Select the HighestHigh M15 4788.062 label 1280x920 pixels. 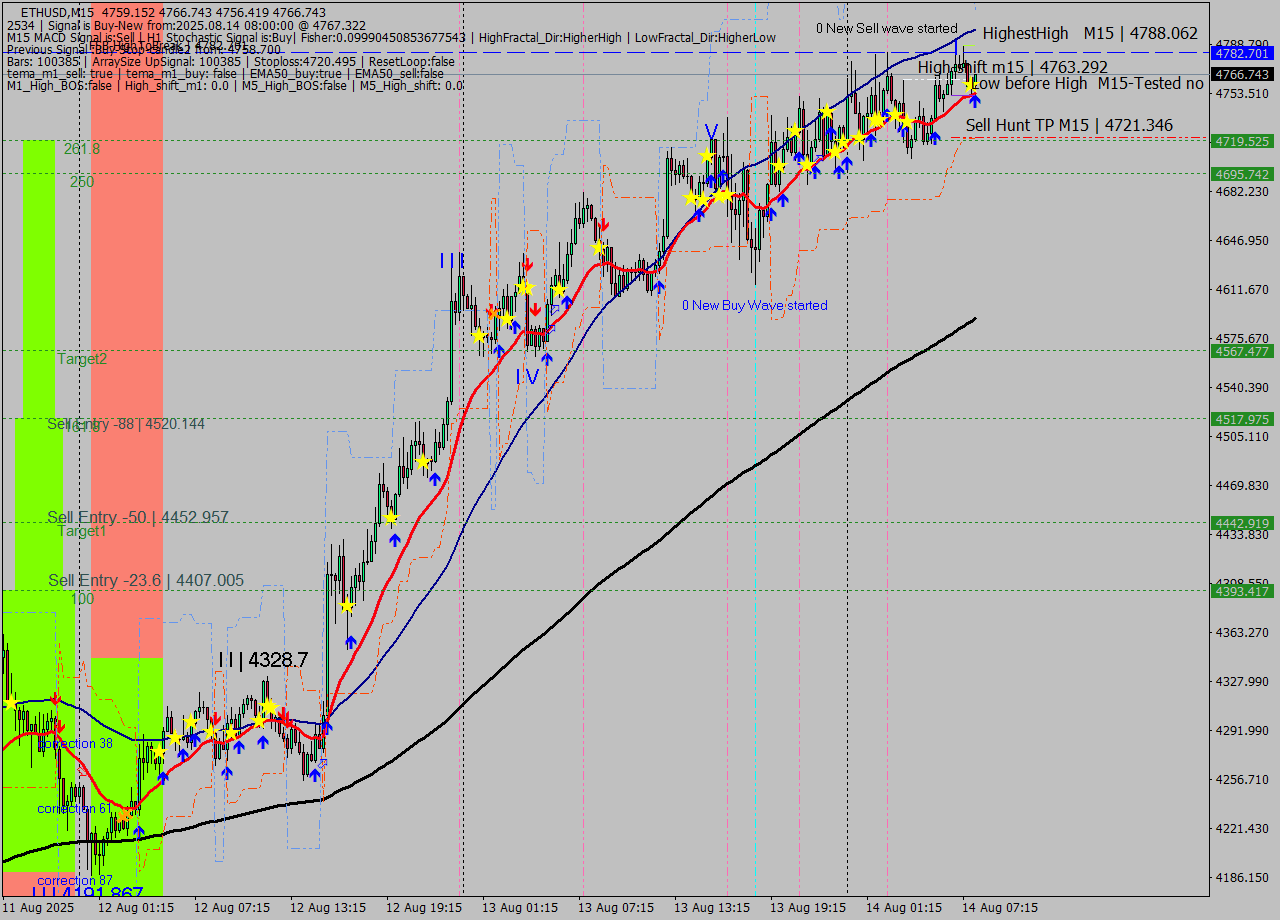[x=1089, y=33]
